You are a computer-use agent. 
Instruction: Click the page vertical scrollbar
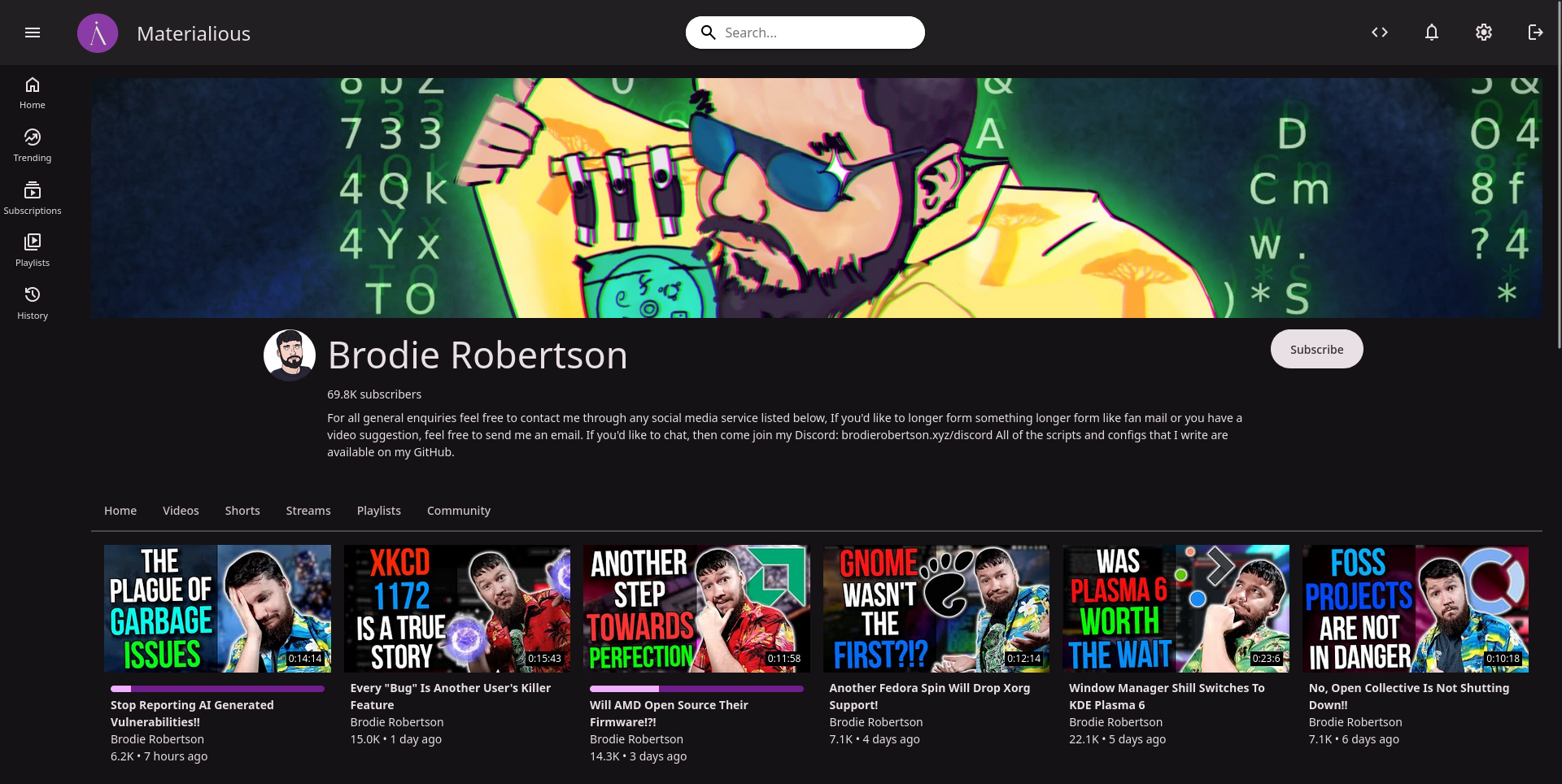[1559, 174]
